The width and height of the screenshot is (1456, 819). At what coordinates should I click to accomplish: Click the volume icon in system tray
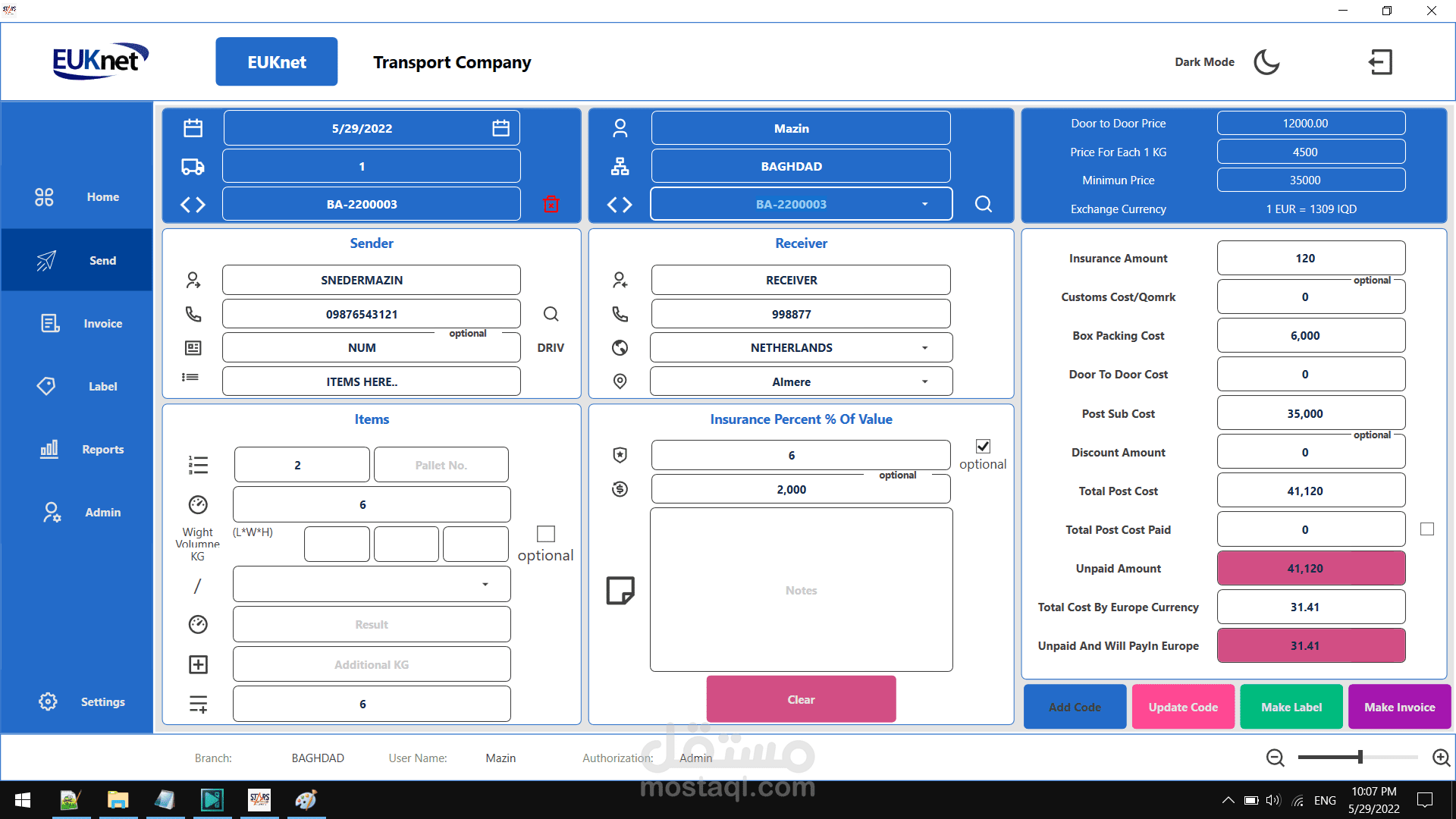1272,800
